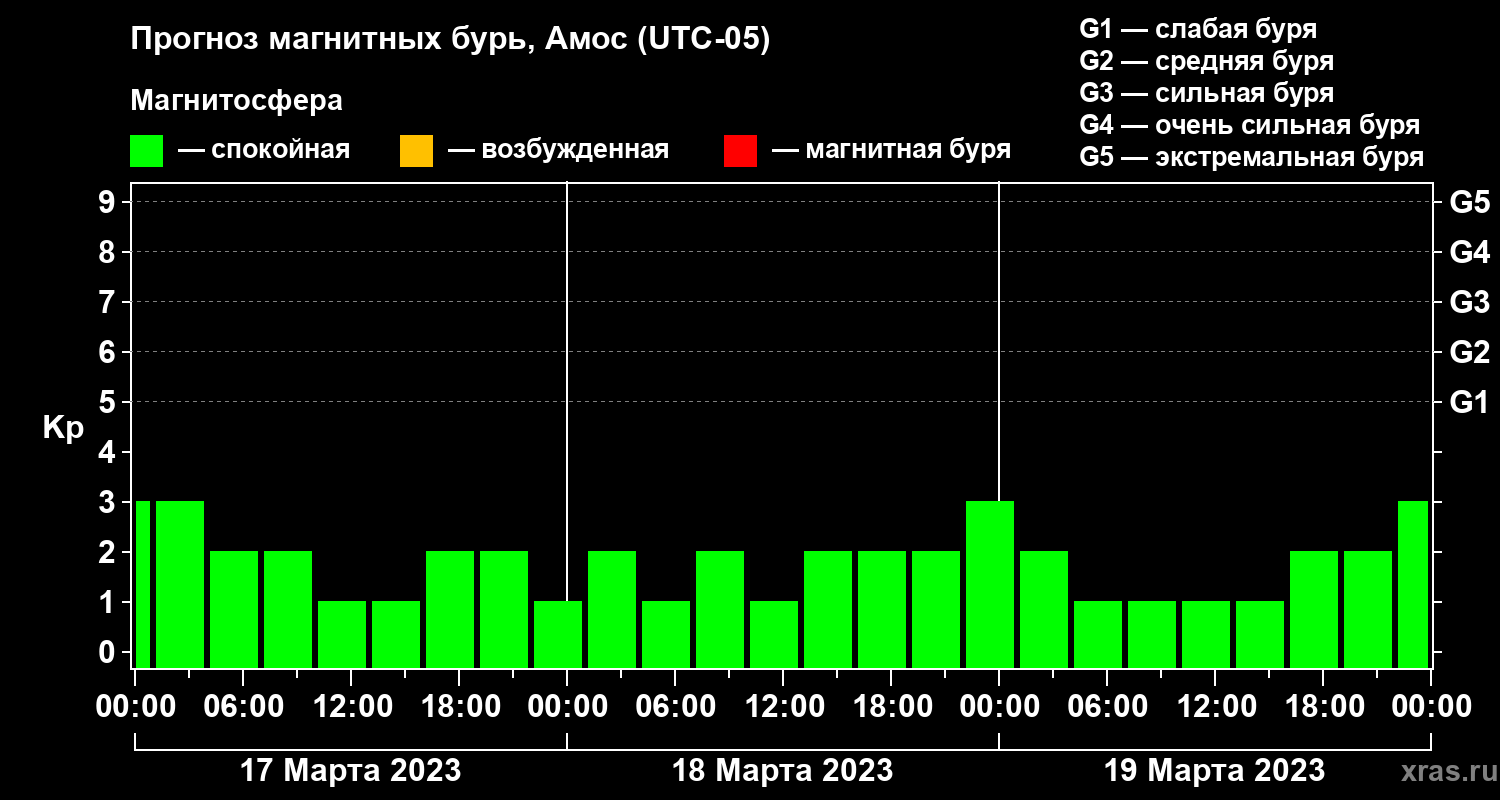Click the '18:00' tick label above 17 Марта
Viewport: 1500px width, 800px height.
[x=460, y=707]
